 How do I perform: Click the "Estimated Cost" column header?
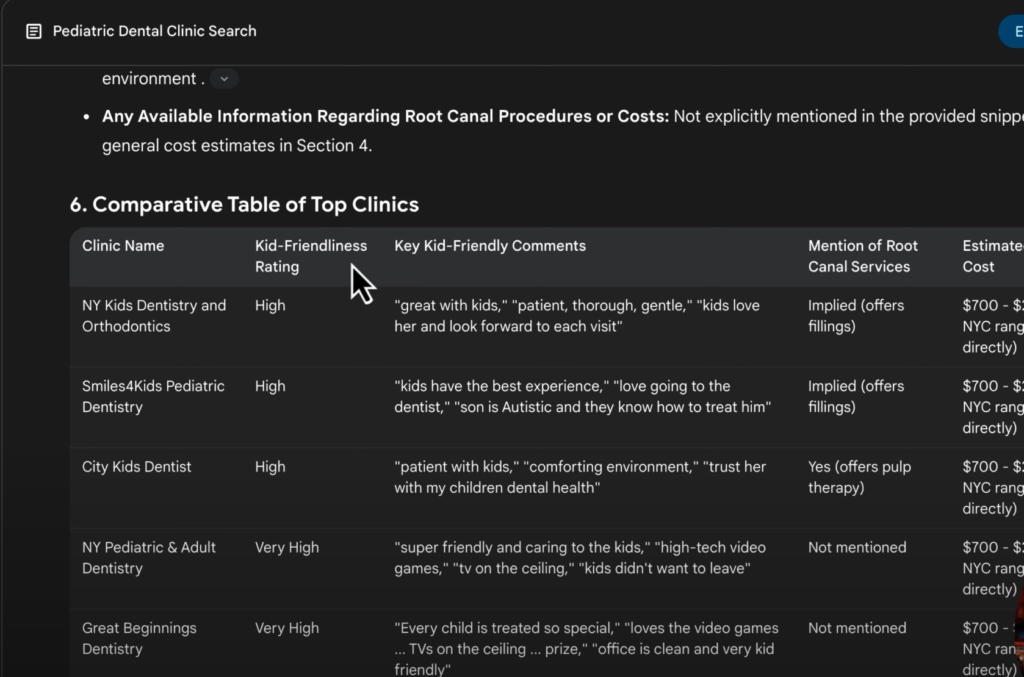pos(990,256)
